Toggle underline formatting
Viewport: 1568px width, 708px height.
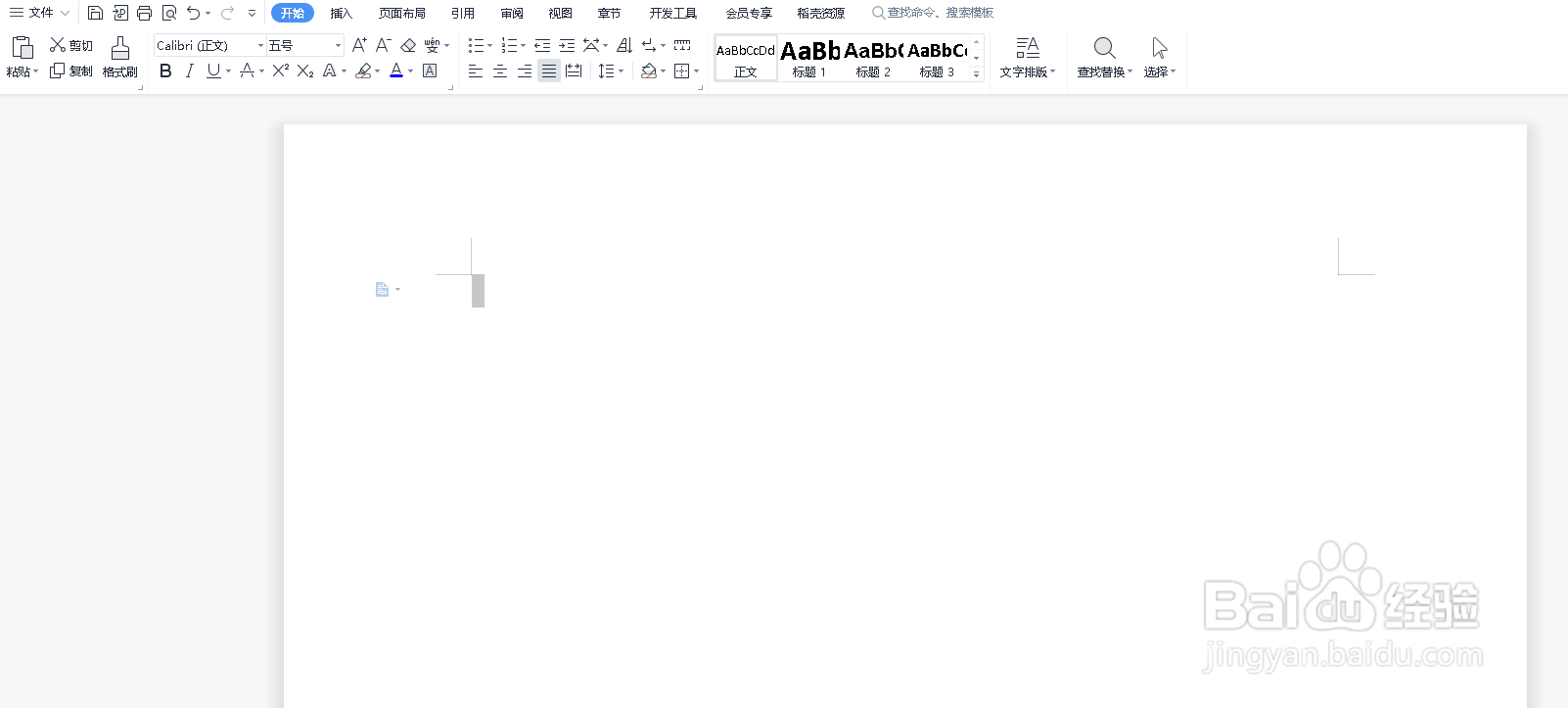point(213,71)
